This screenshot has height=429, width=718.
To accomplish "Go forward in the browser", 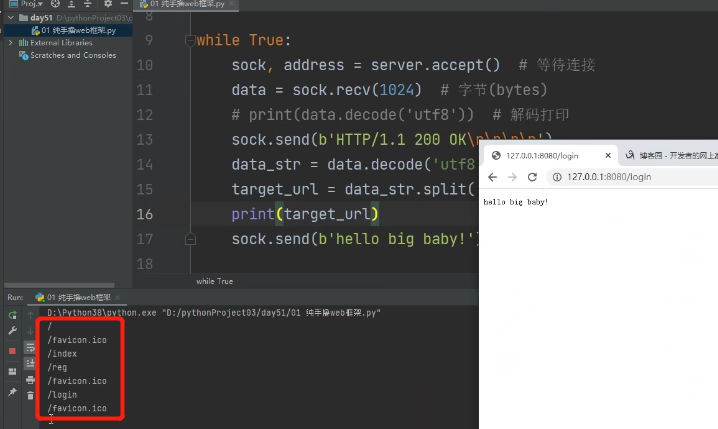I will point(512,177).
